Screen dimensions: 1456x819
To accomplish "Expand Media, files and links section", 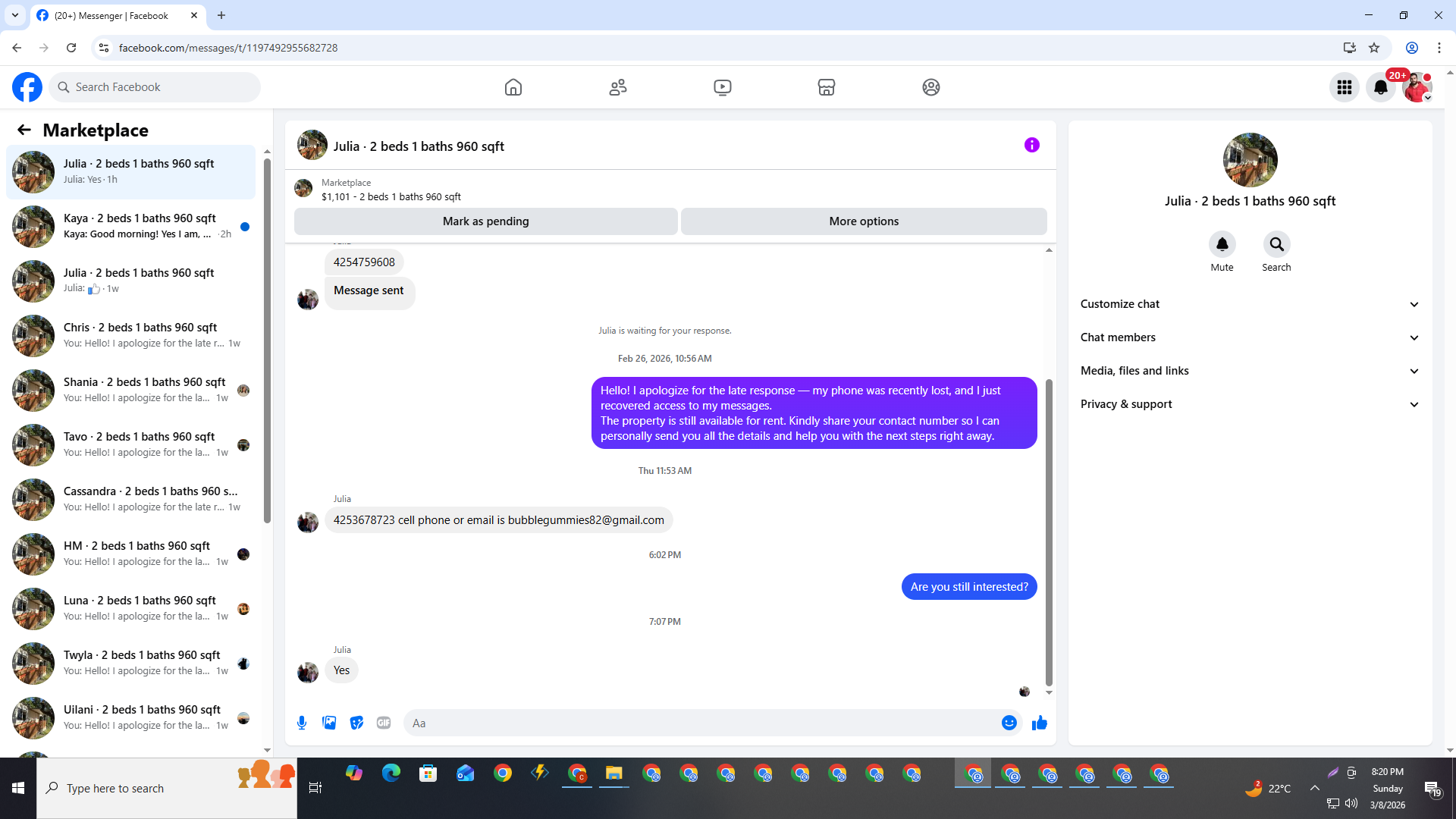I will click(1249, 371).
